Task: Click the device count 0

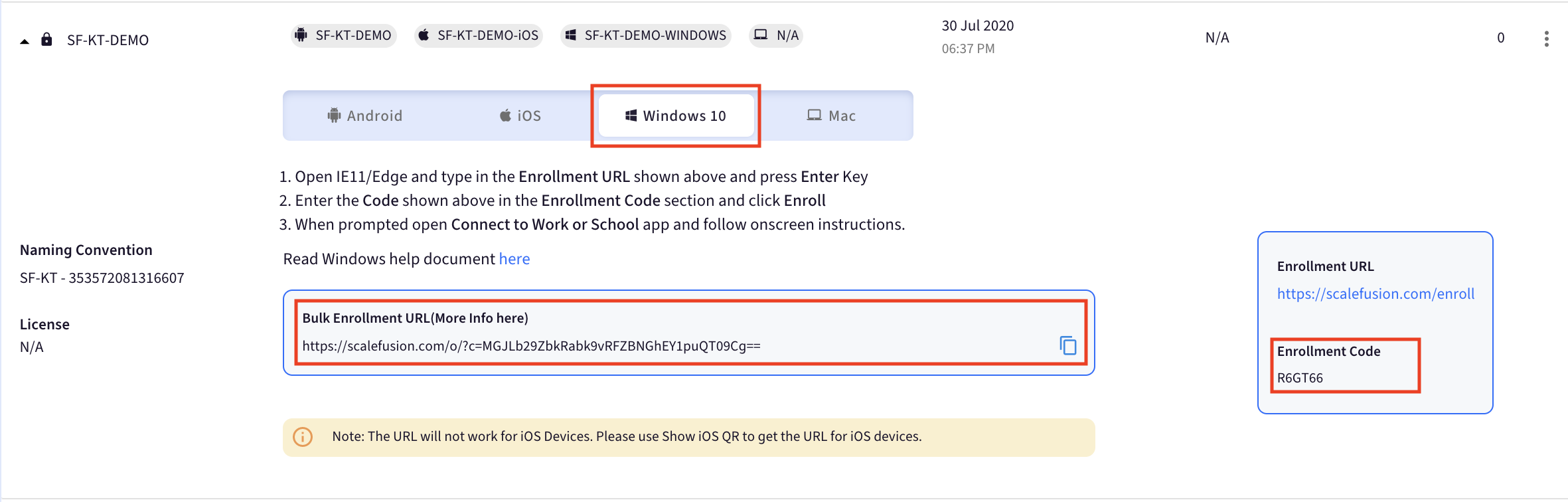Action: [x=1501, y=38]
